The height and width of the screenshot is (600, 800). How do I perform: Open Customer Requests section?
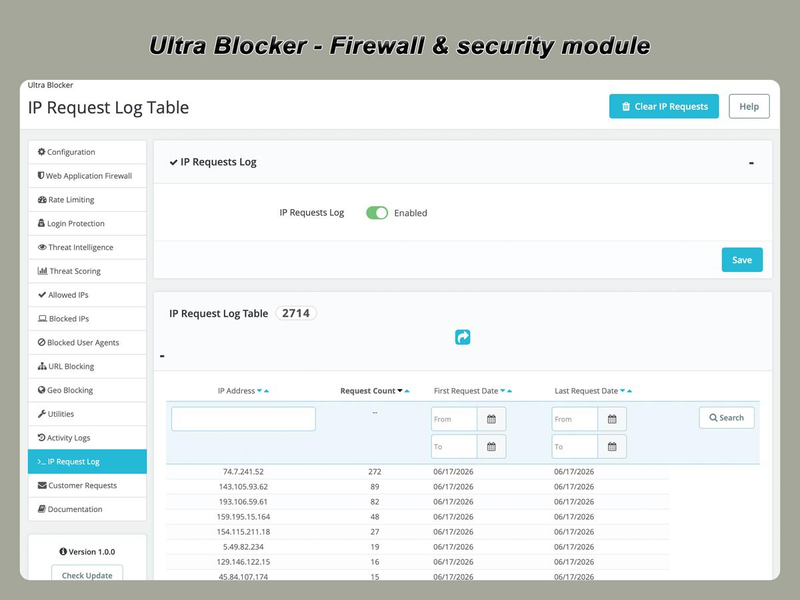click(x=87, y=485)
